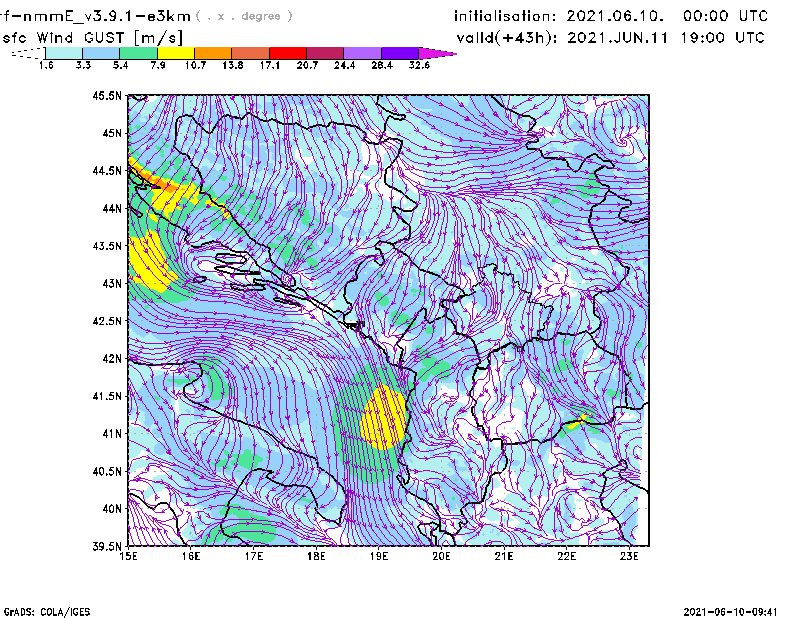Click the orange 10.7–13.8 legend swatch

coord(213,53)
